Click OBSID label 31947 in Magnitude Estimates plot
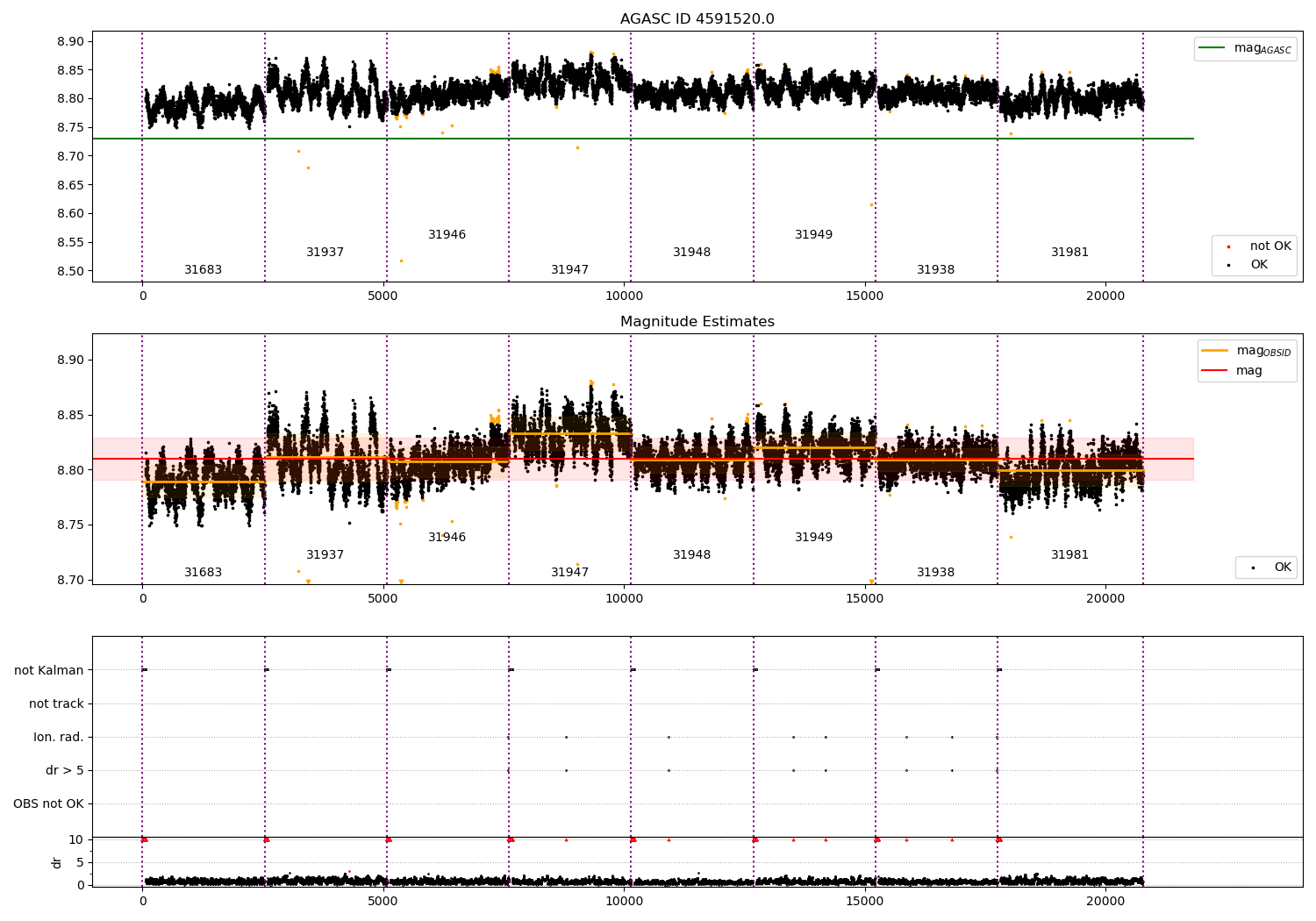Image resolution: width=1316 pixels, height=921 pixels. coord(569,573)
